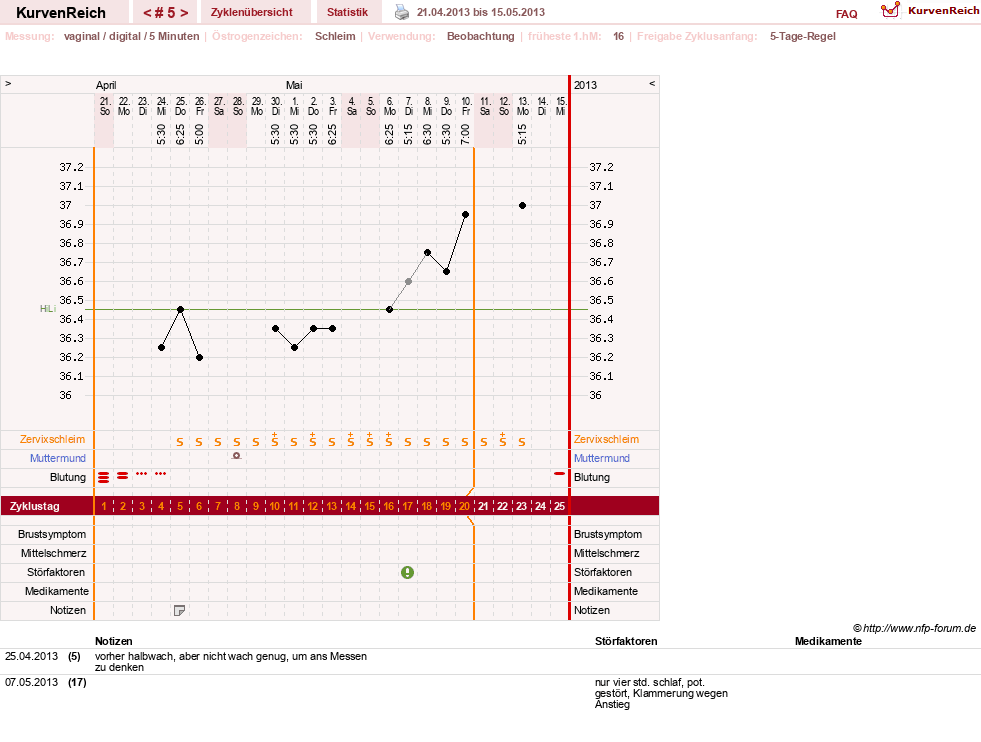Screen dimensions: 981x742
Task: Click spotting dots icon on cycle day 4
Action: [x=161, y=474]
